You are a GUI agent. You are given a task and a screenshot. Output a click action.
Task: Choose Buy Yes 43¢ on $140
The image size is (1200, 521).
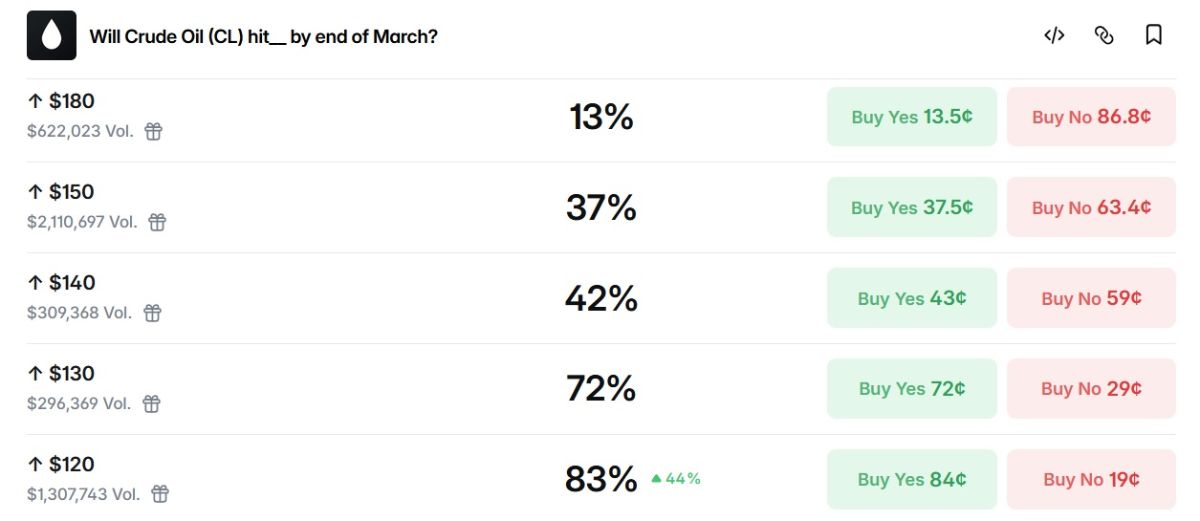point(911,298)
